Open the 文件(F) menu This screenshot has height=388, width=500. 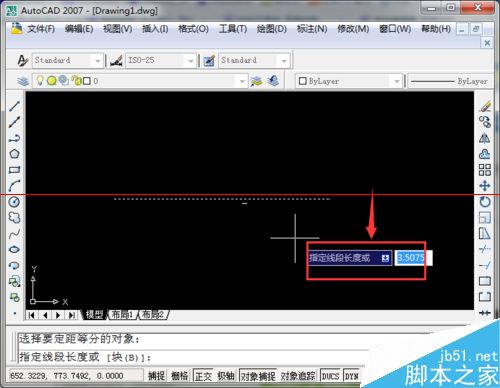click(41, 29)
